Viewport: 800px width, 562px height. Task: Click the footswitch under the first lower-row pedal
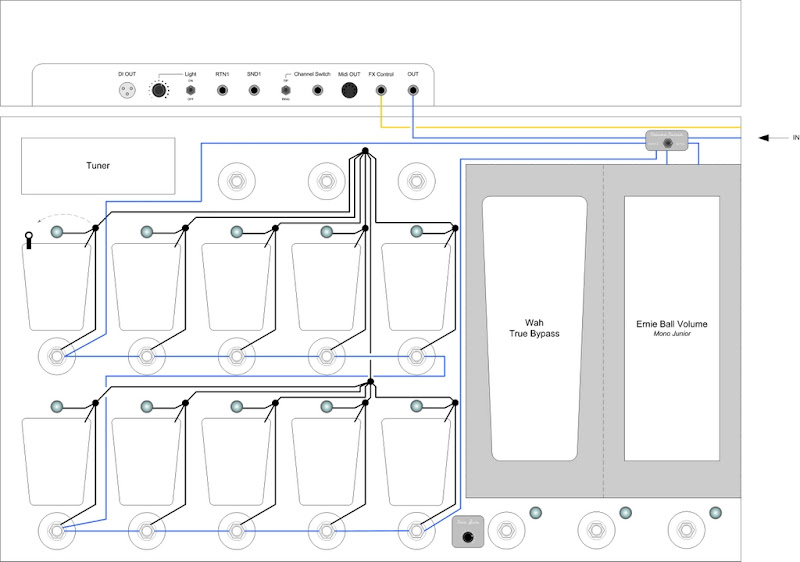(57, 531)
